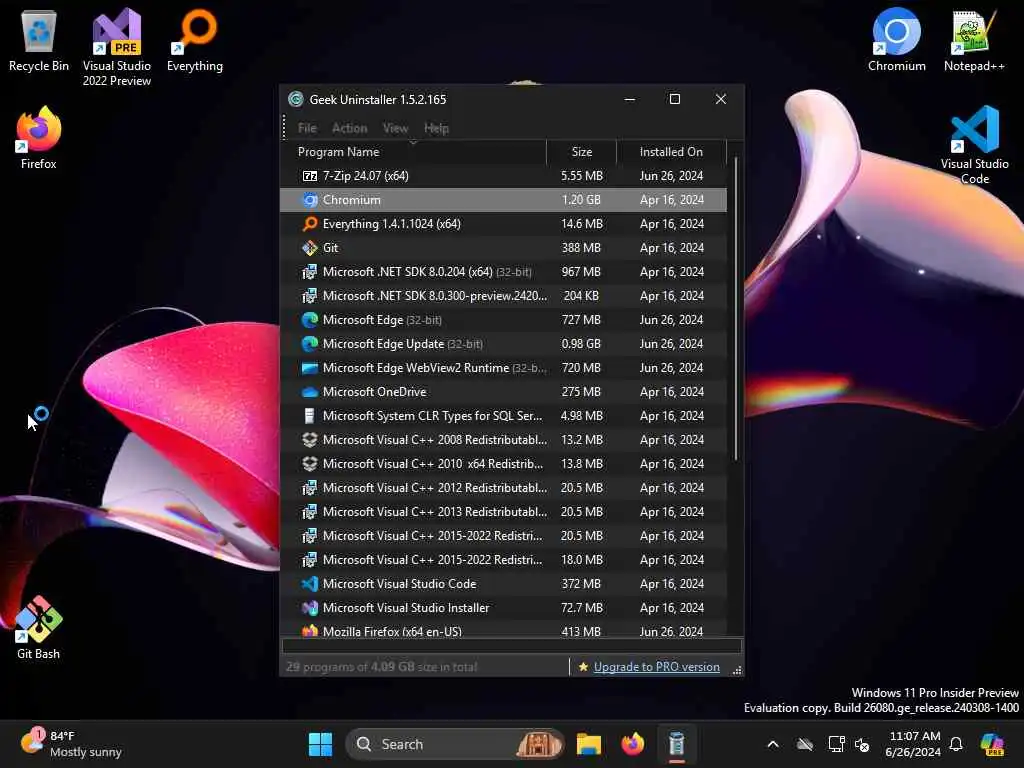Viewport: 1024px width, 768px height.
Task: Select the Recycle Bin desktop icon
Action: [39, 41]
